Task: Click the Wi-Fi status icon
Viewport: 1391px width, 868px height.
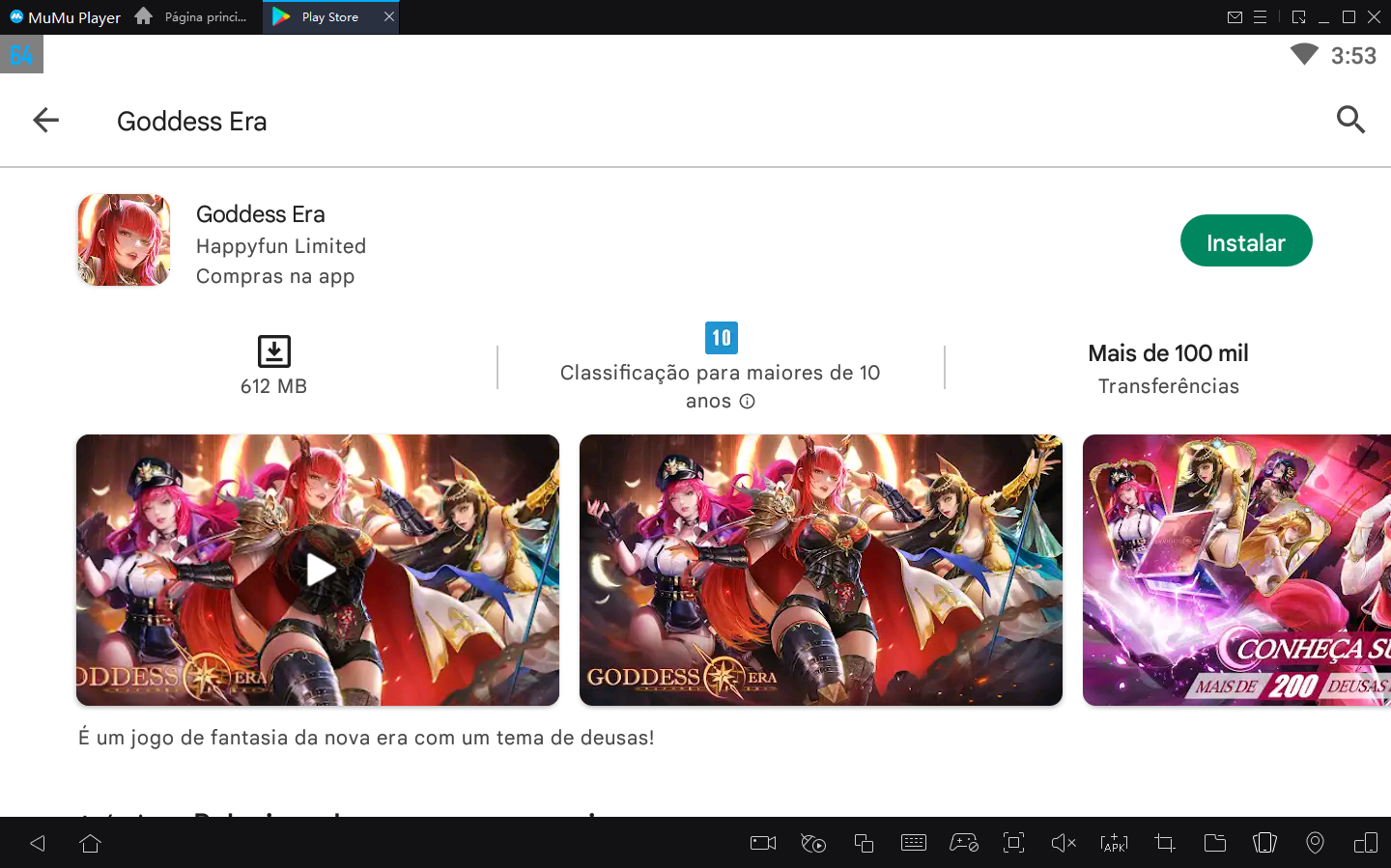Action: (x=1304, y=54)
